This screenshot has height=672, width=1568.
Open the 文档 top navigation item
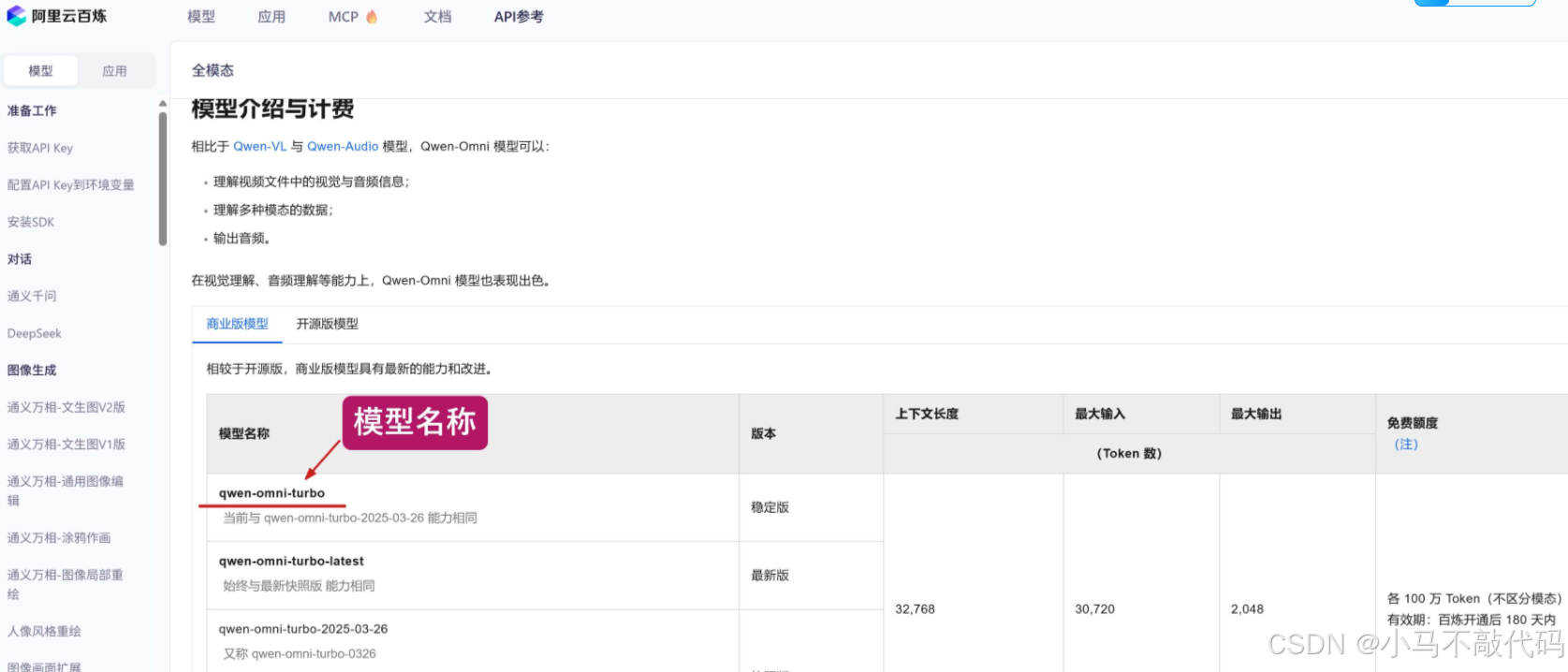pos(437,17)
